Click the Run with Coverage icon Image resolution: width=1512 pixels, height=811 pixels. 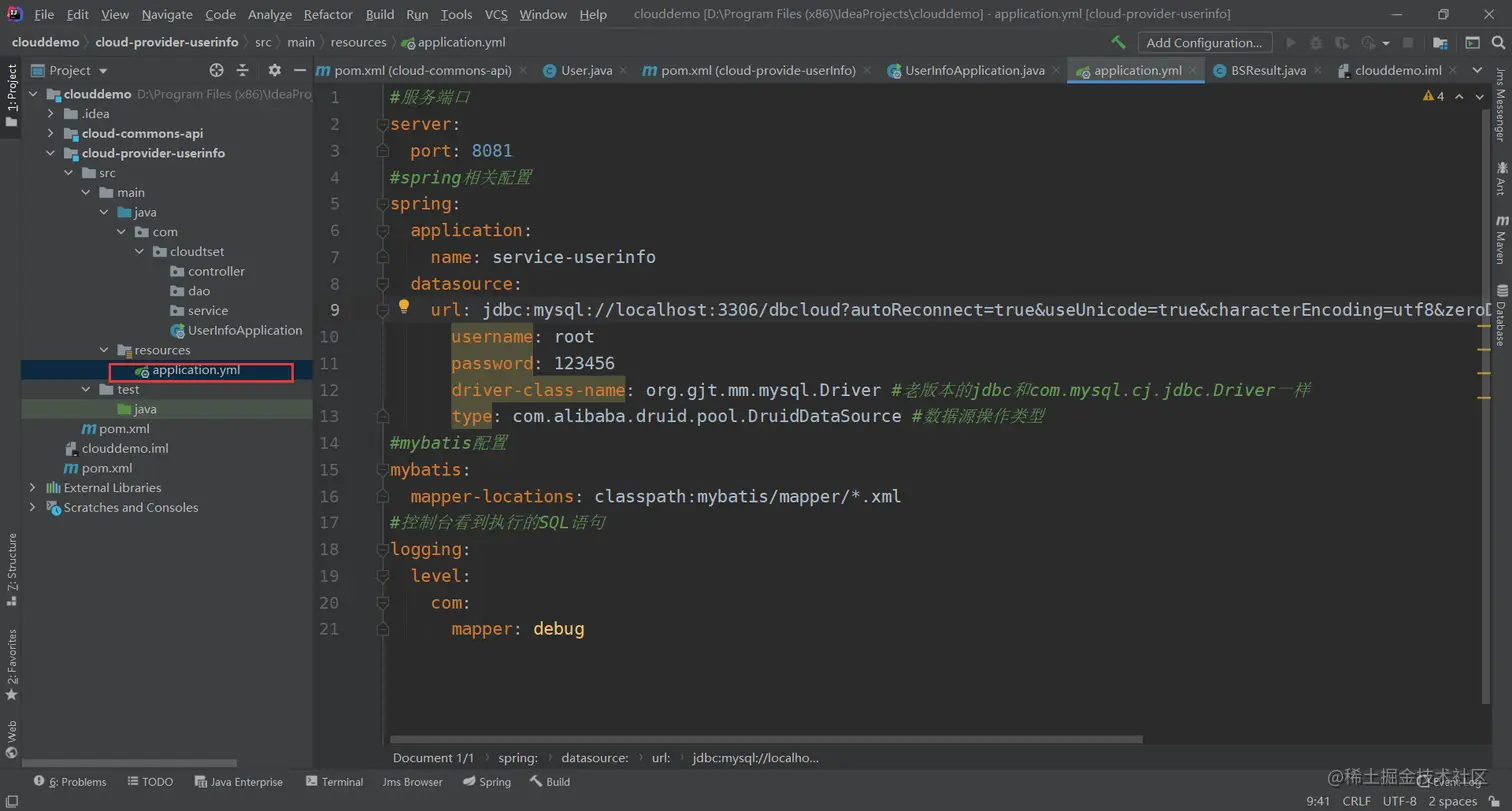(x=1341, y=42)
